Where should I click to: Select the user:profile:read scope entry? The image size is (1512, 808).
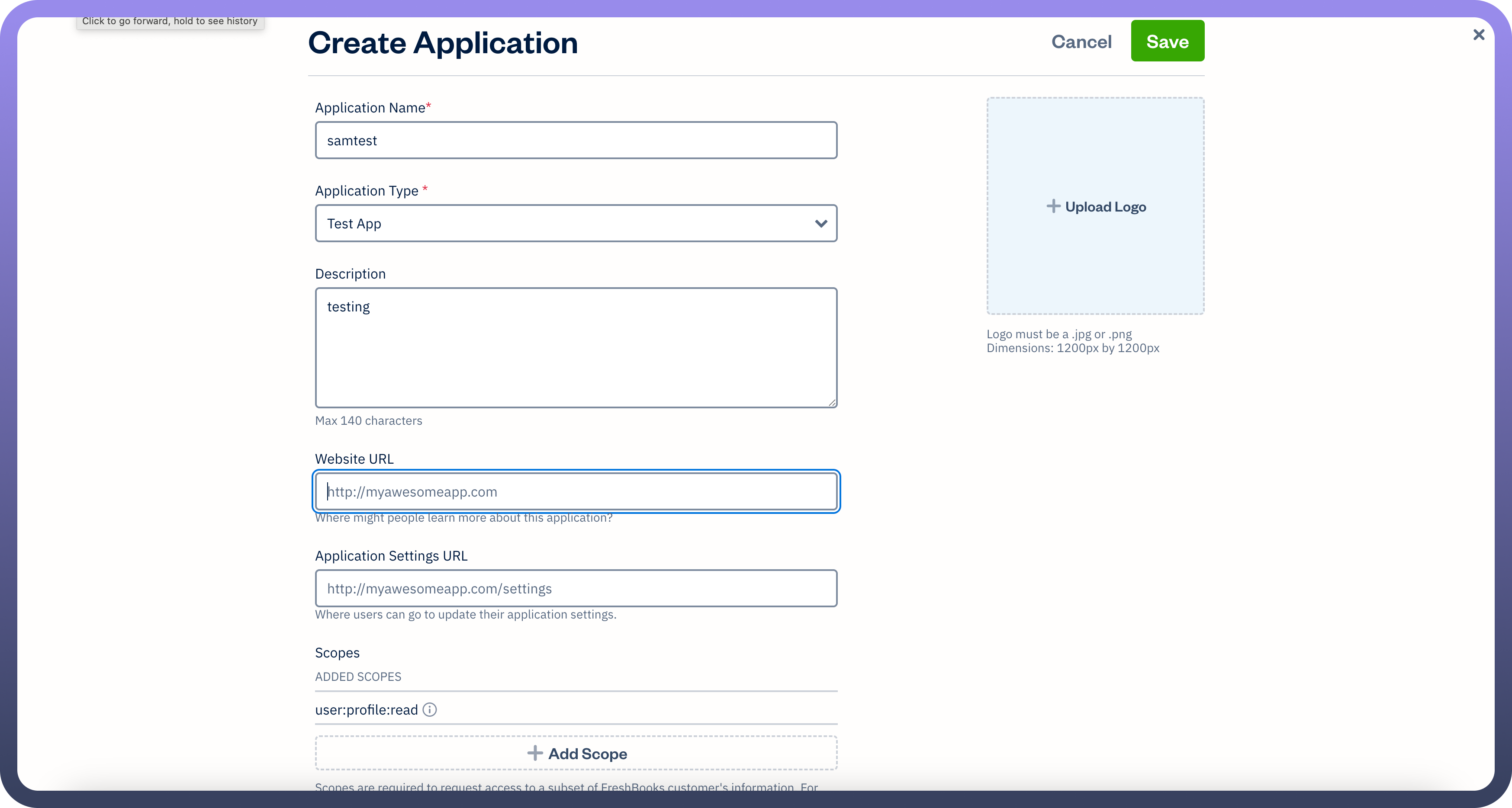pos(366,710)
